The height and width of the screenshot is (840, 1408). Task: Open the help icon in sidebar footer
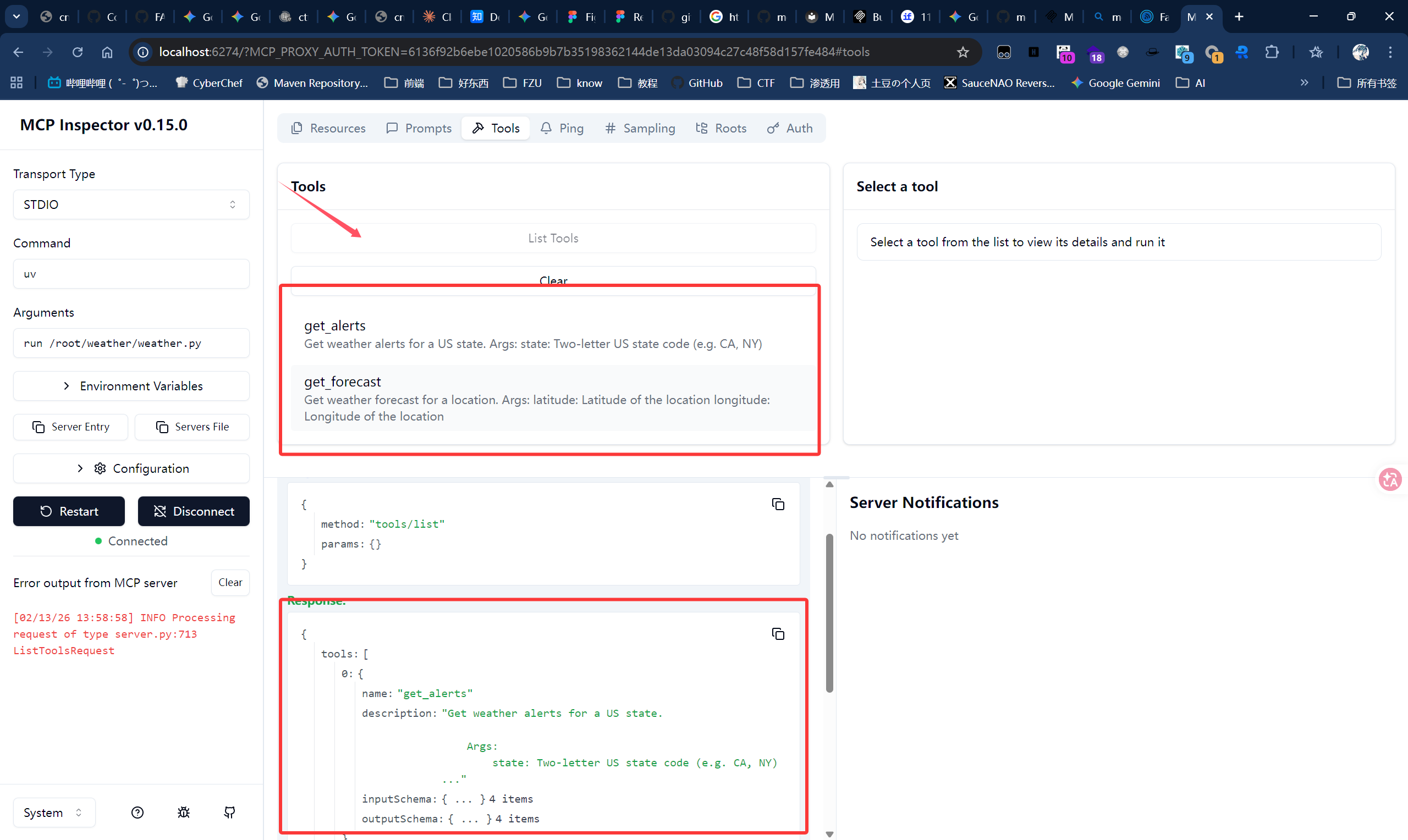[x=137, y=813]
